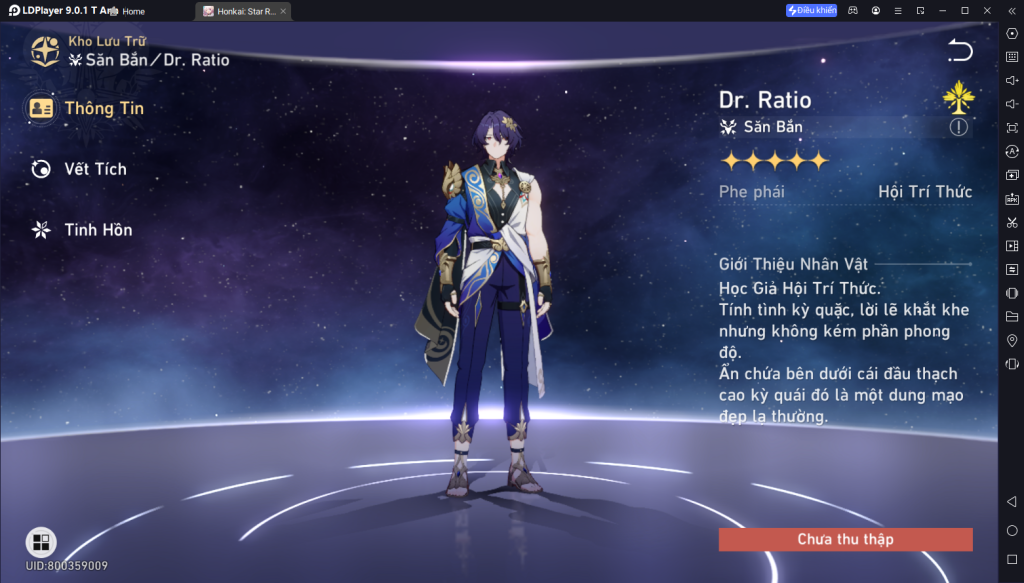Switch to the Vết Tích tab
Viewport: 1024px width, 583px height.
tap(79, 169)
